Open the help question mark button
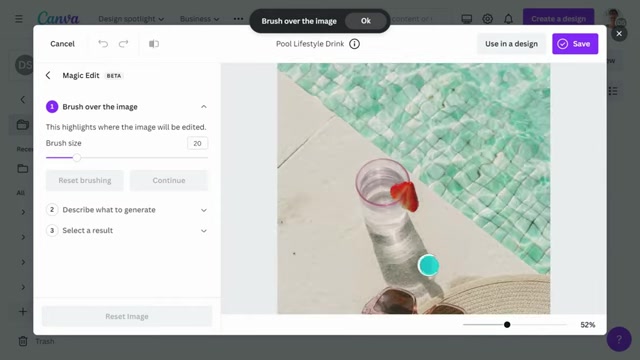This screenshot has width=640, height=360. 619,339
